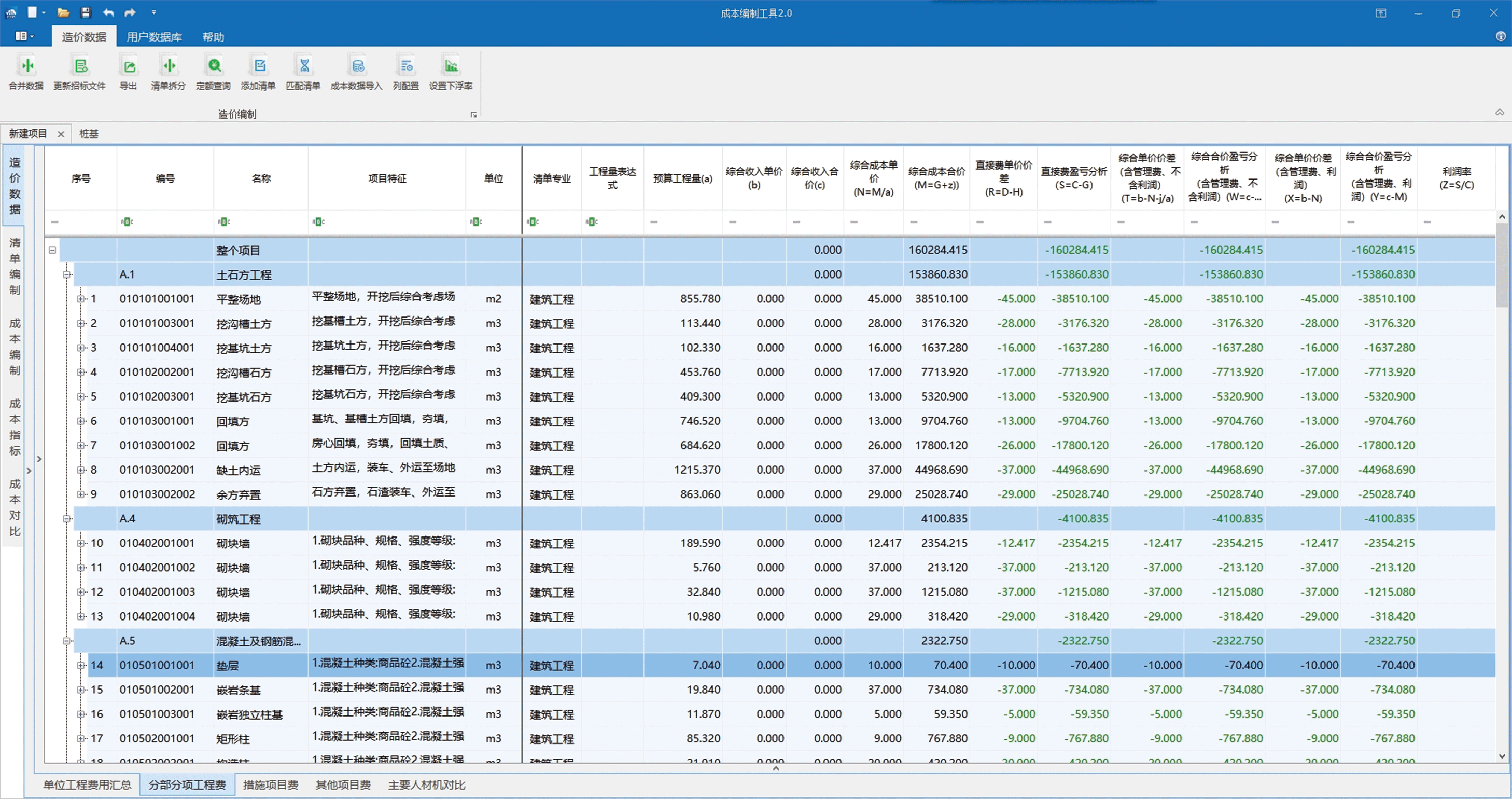Open the 成本编制 side panel tab
The width and height of the screenshot is (1512, 799).
(x=15, y=347)
